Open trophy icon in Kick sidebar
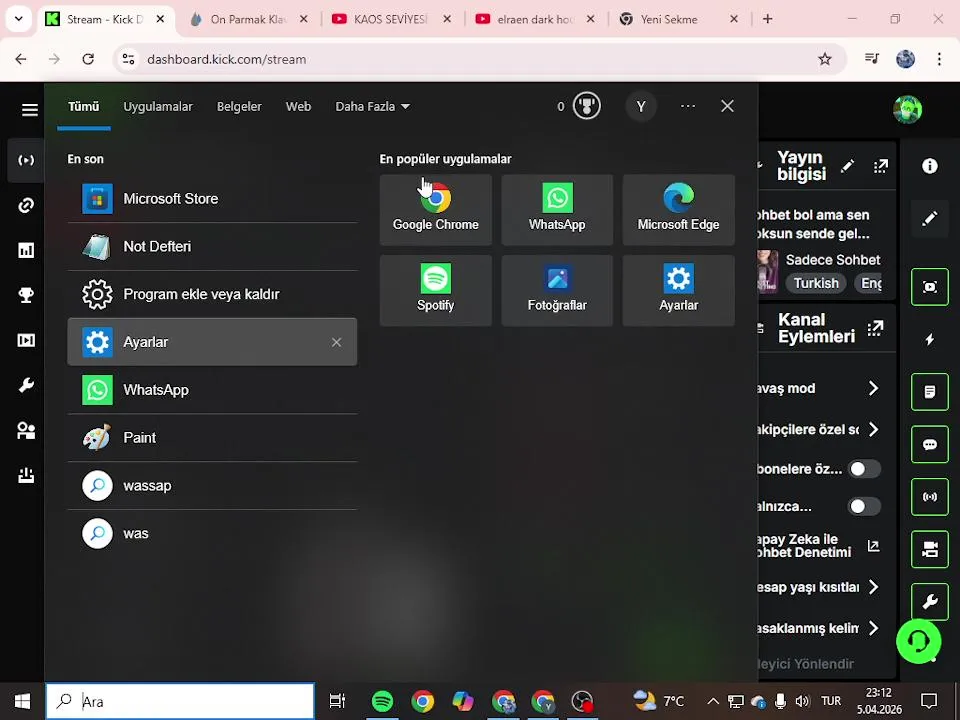This screenshot has height=720, width=960. [x=26, y=295]
